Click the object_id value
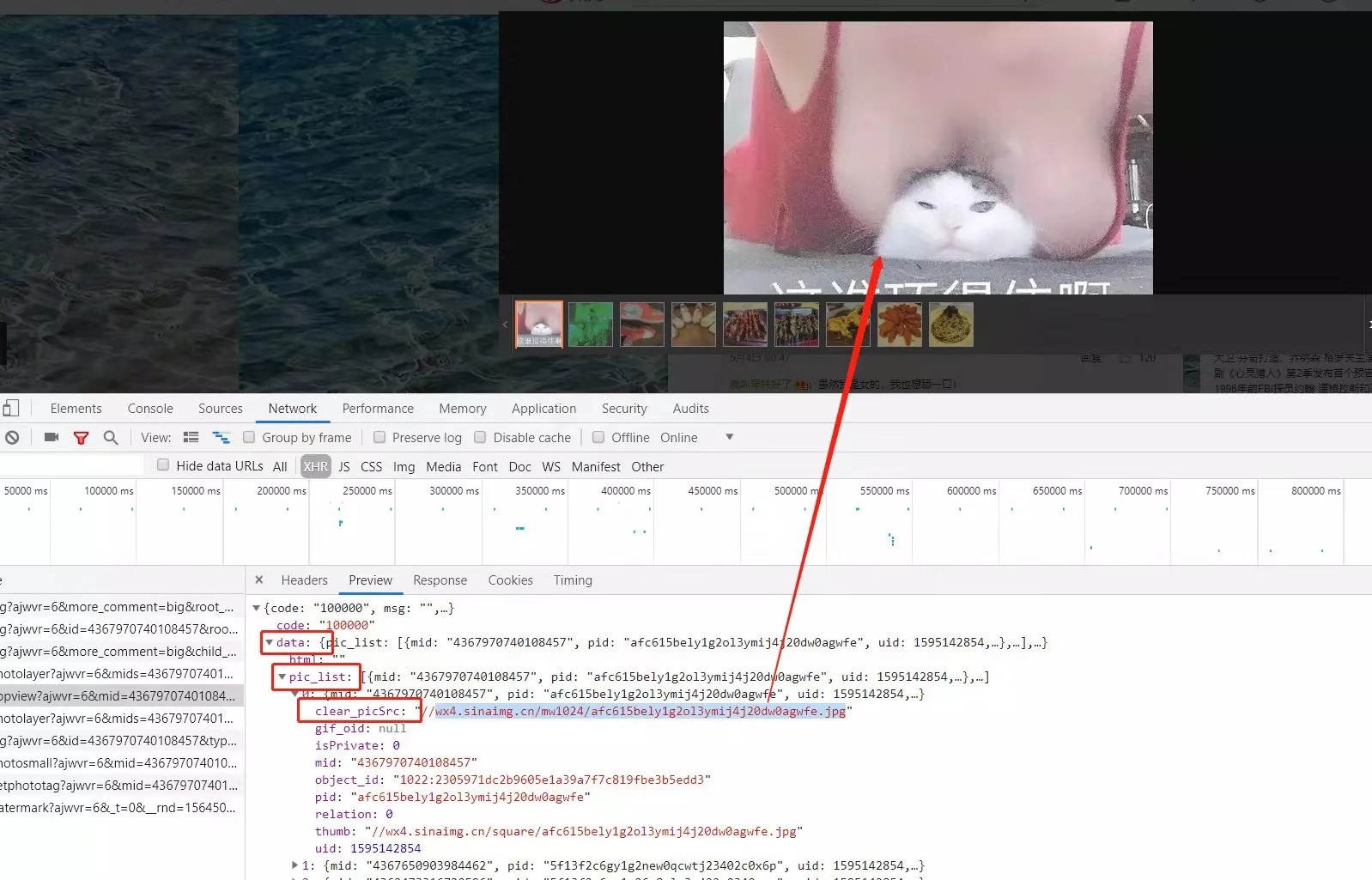 point(552,780)
